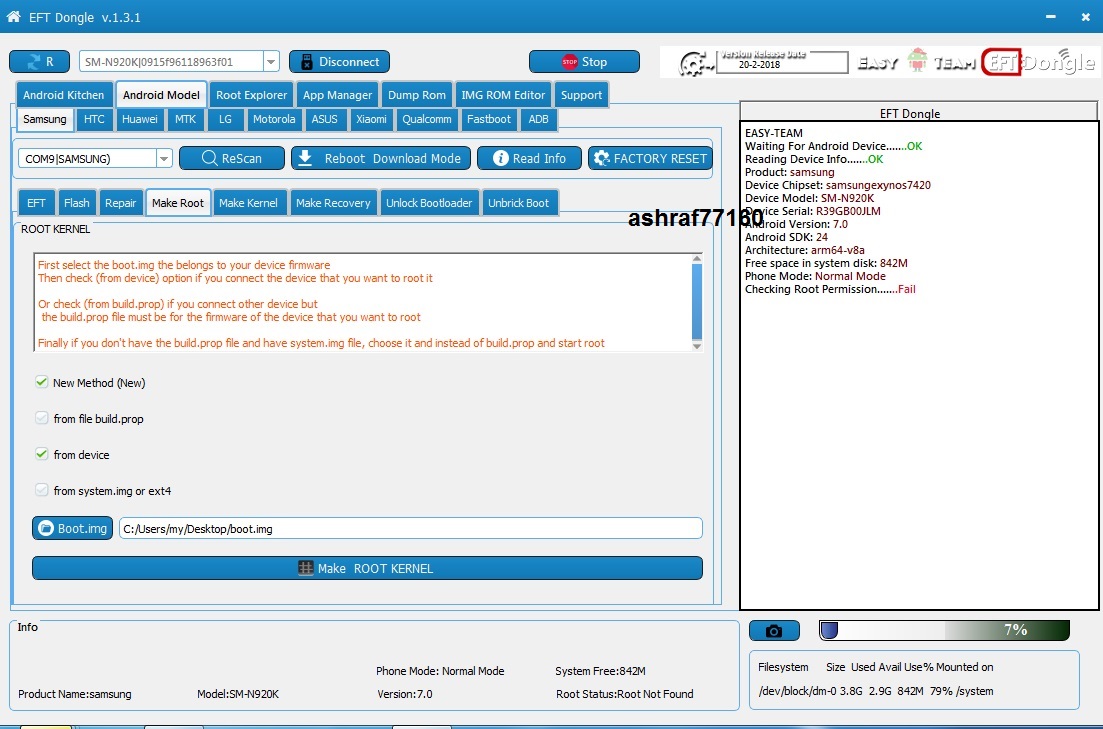Click 'Device Model: SM-N920K' log line
Viewport: 1103px width, 729px height.
tap(809, 198)
